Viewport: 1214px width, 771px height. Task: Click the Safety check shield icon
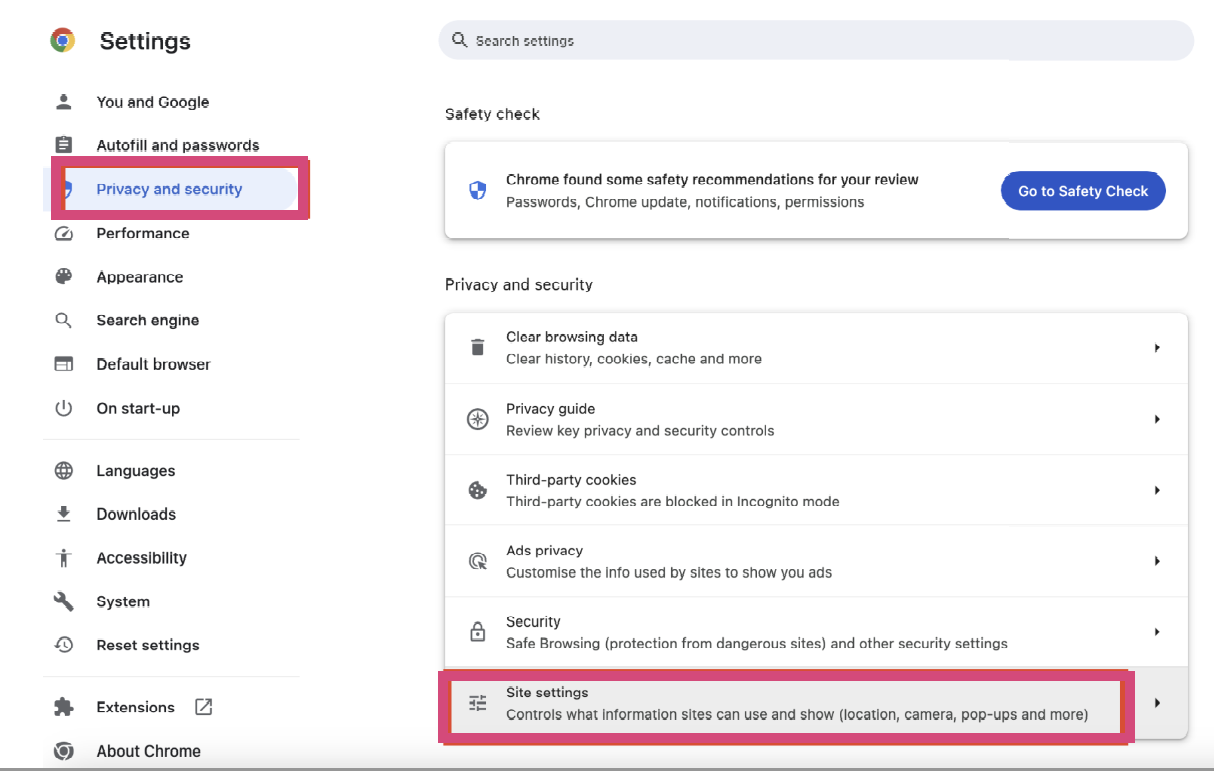click(478, 190)
